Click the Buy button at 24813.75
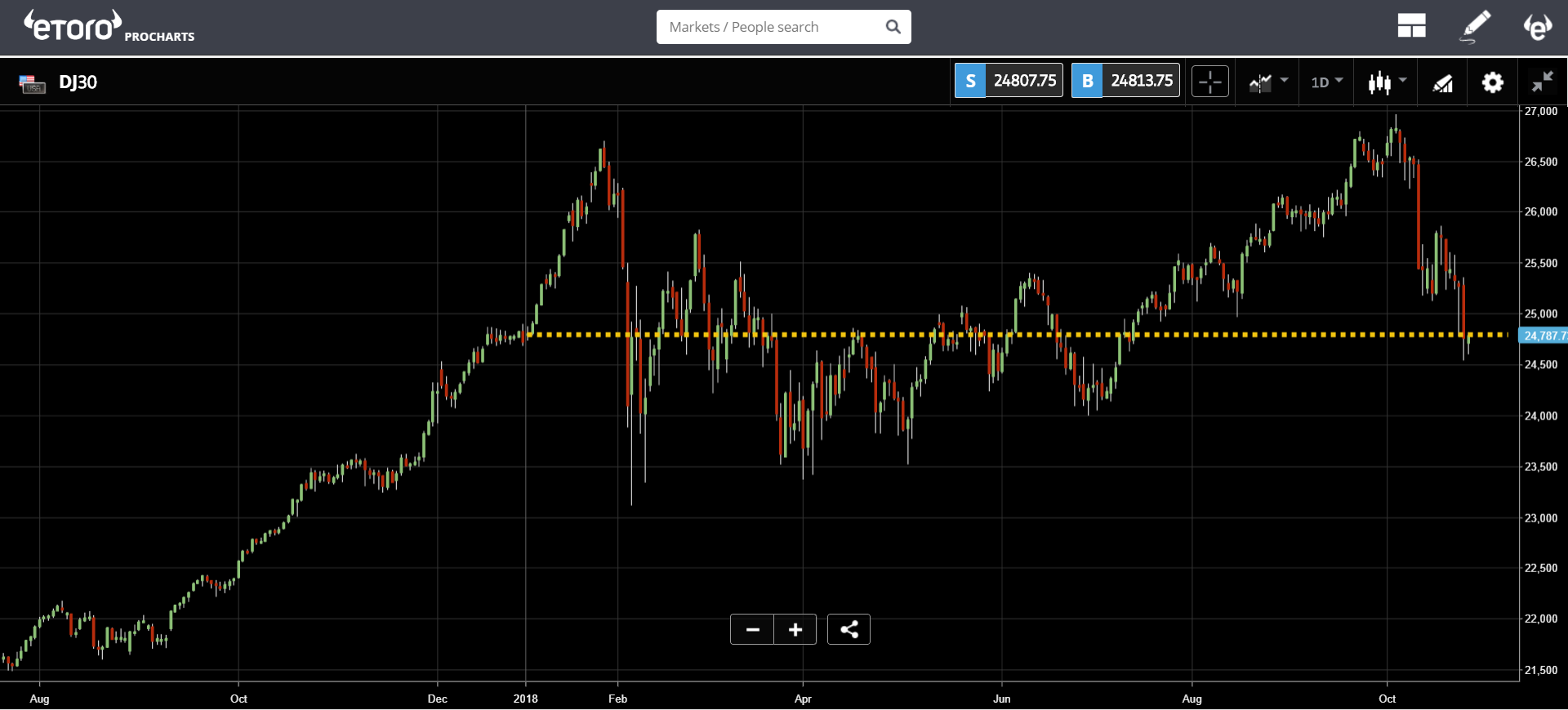This screenshot has width=1568, height=710. click(1125, 80)
